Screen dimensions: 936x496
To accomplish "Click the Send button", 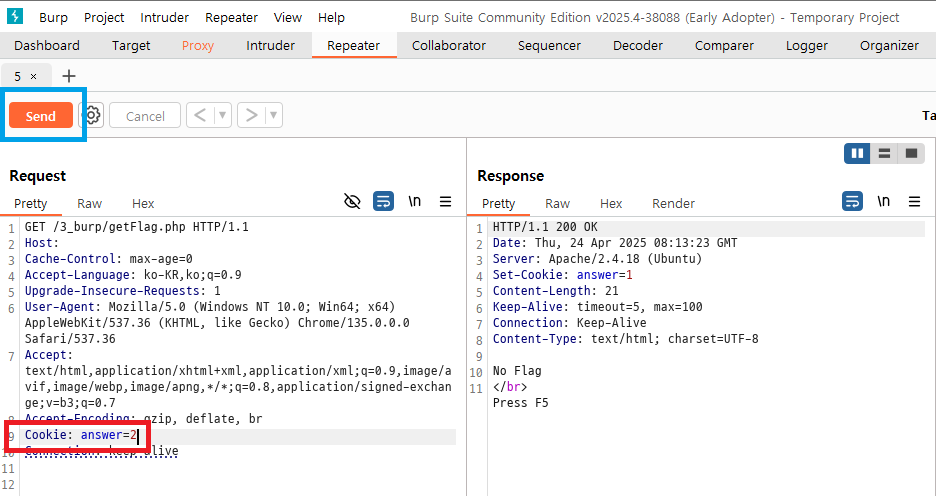I will (41, 115).
